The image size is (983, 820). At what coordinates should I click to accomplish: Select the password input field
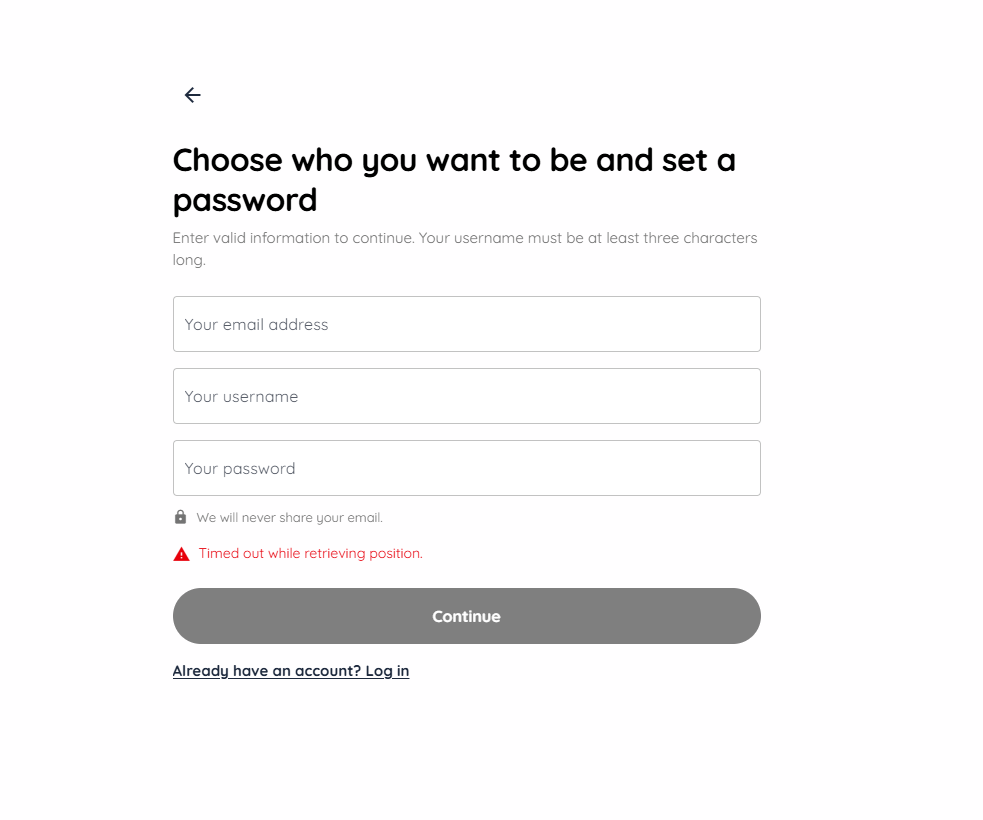click(466, 468)
